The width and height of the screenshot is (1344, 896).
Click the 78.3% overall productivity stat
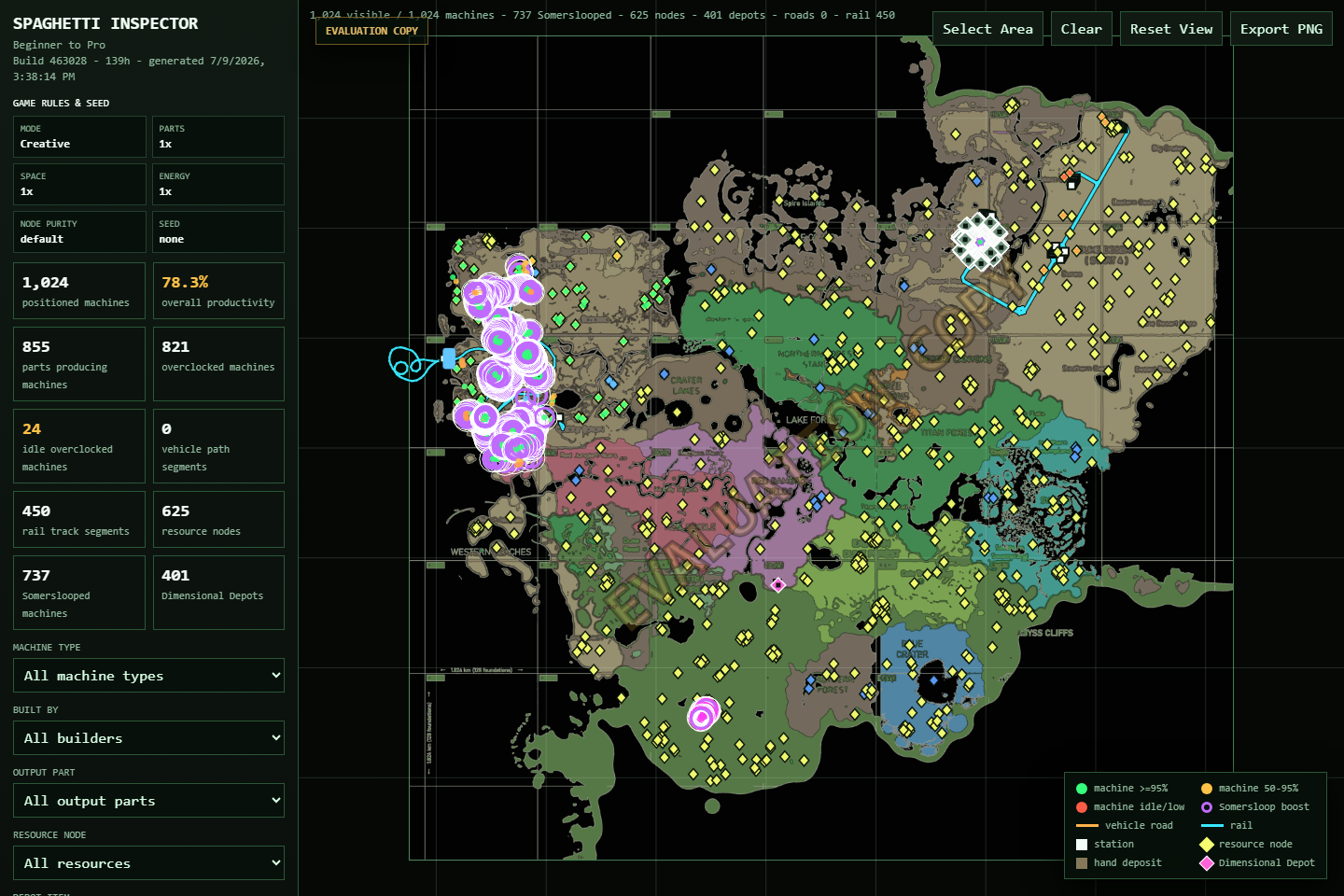click(x=218, y=291)
